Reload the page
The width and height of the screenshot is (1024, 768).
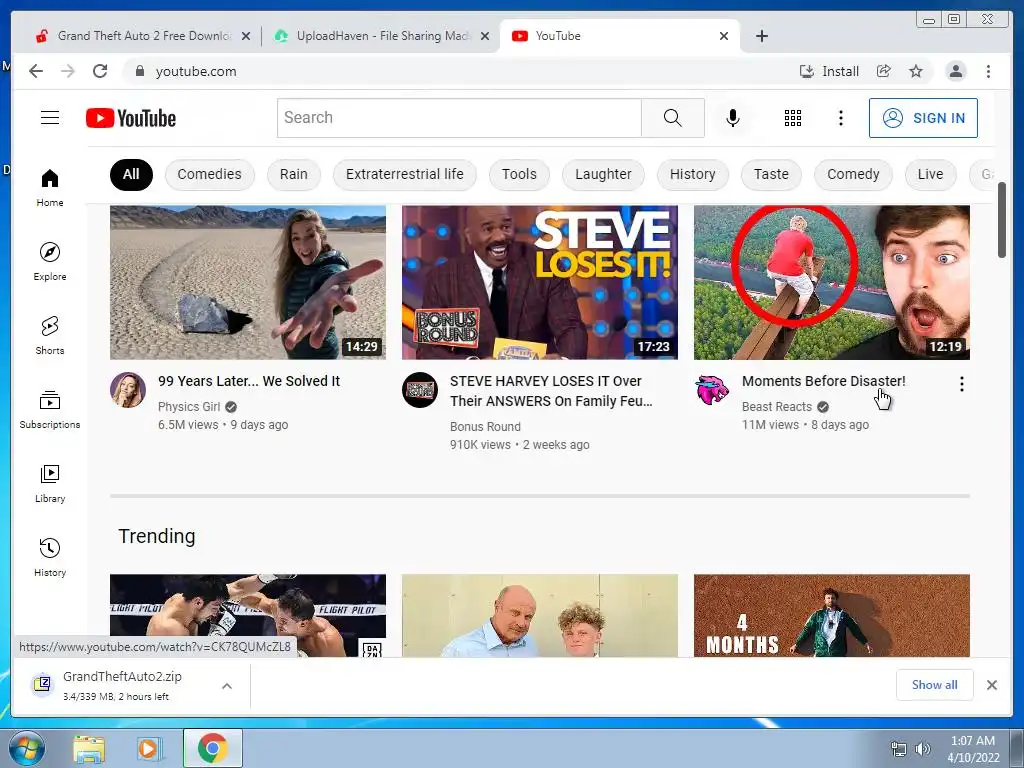coord(100,71)
